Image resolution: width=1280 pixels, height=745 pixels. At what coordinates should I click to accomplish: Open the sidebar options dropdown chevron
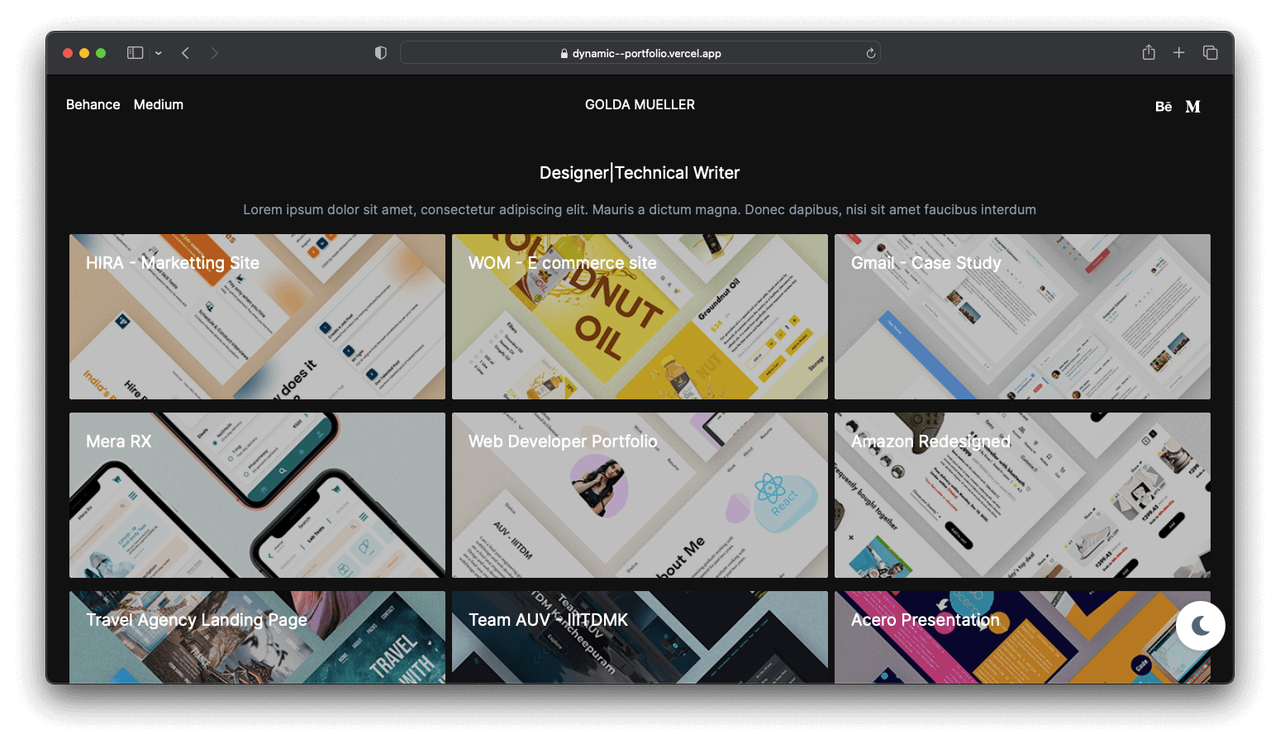point(158,53)
